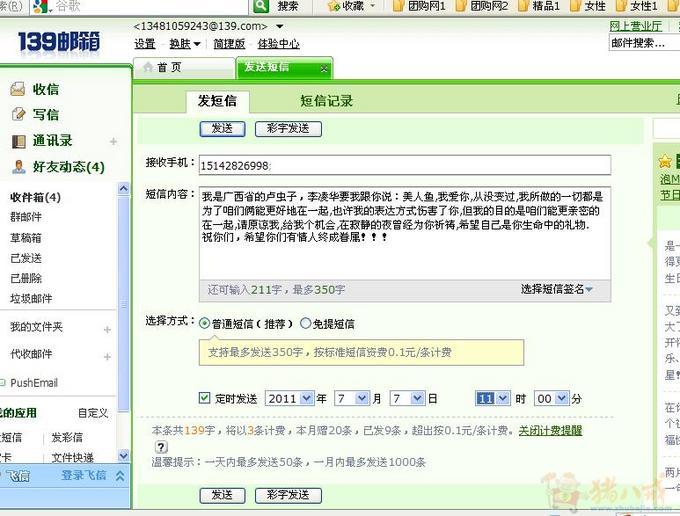Switch to the 发送短信 tab
The image size is (680, 516).
pos(284,68)
